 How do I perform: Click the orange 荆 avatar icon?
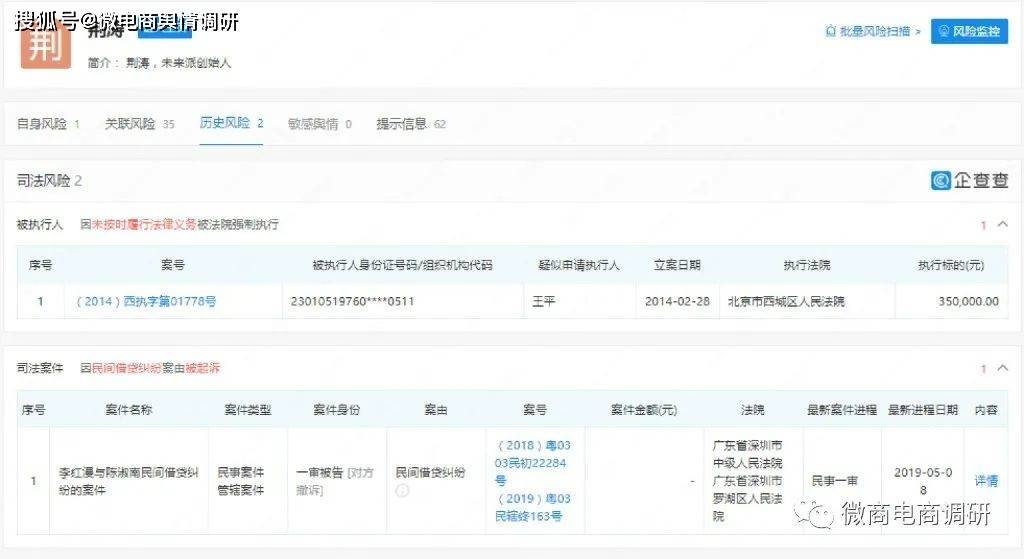[46, 44]
